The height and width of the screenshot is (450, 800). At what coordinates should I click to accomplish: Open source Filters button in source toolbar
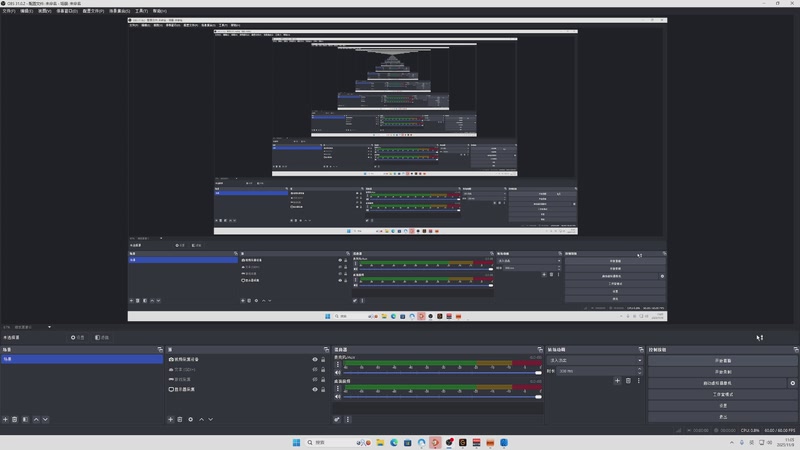[102, 337]
